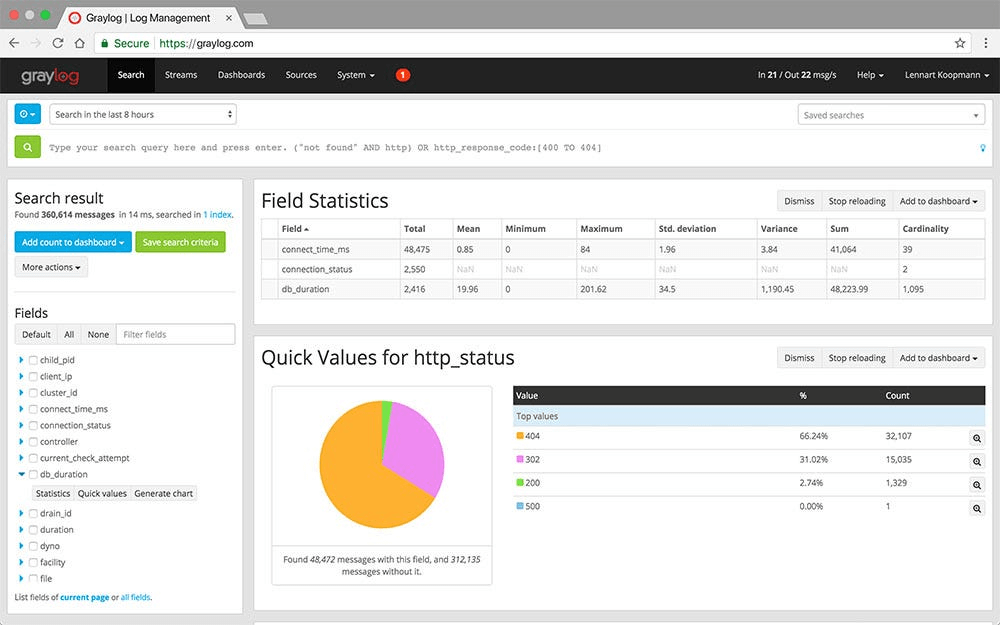Open the 'Search in the last 8 hours' dropdown
This screenshot has height=625, width=1000.
[143, 113]
